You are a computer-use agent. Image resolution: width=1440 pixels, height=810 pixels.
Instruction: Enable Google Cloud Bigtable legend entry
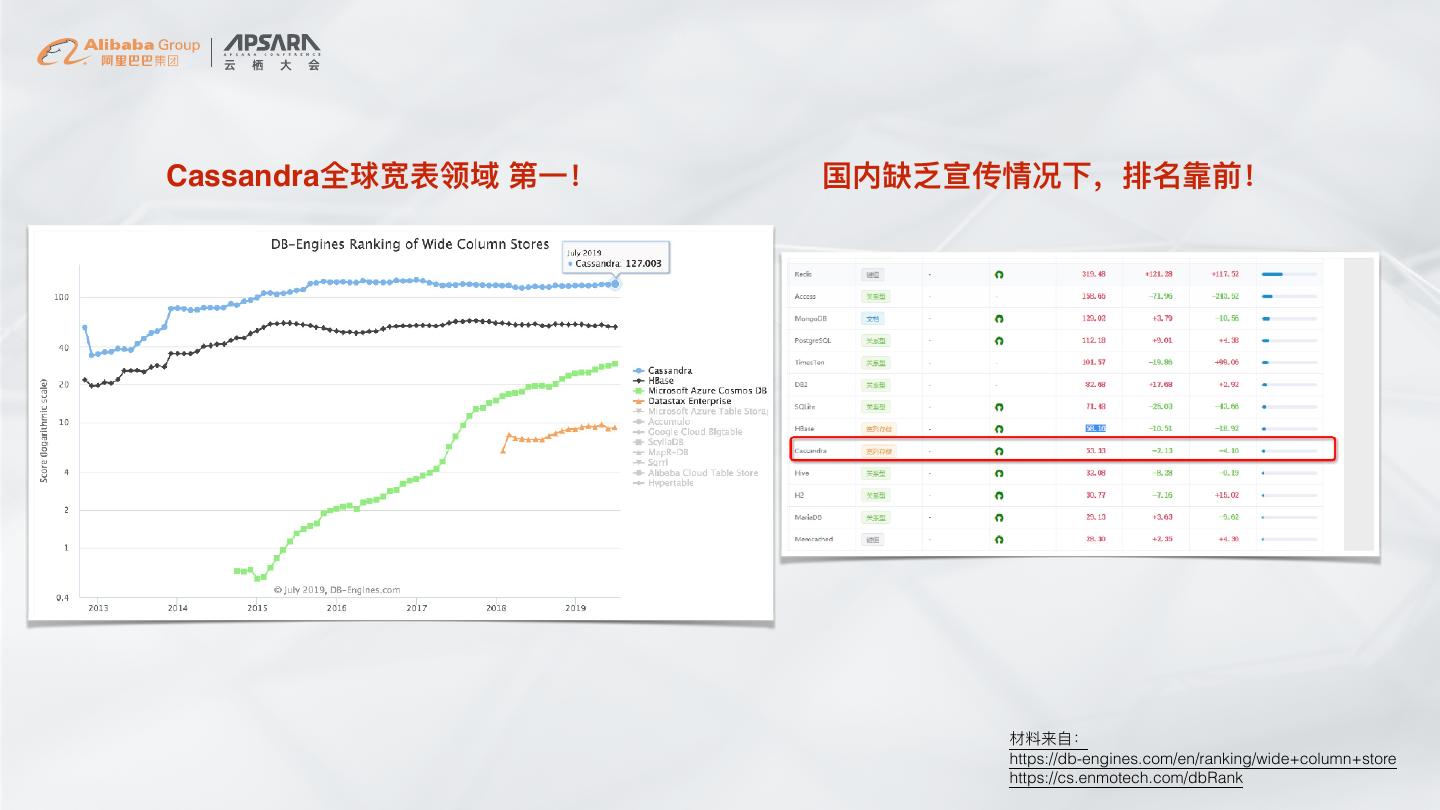[x=688, y=431]
